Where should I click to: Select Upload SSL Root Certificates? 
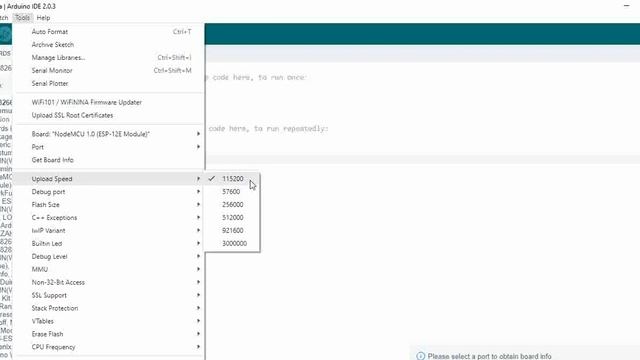[x=108, y=116]
